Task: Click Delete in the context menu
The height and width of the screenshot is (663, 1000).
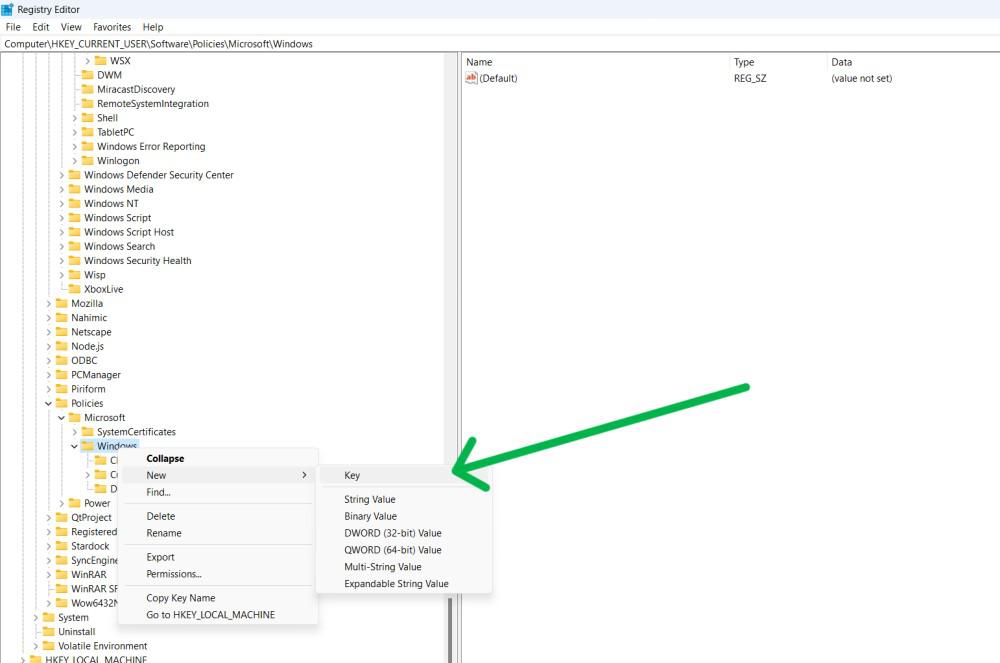Action: 217,516
